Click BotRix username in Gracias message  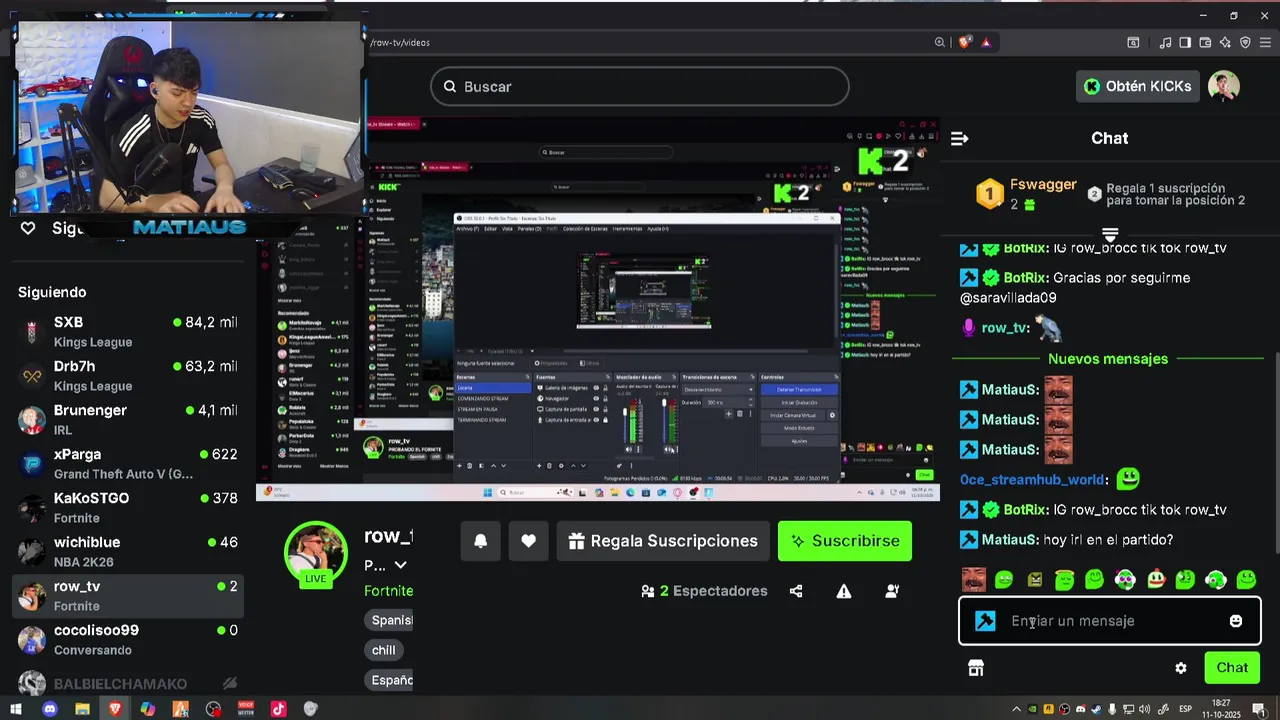1026,278
